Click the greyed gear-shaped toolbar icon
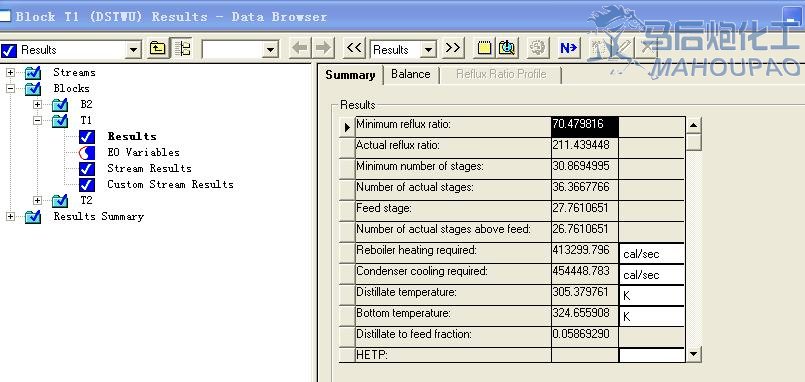 [x=538, y=48]
